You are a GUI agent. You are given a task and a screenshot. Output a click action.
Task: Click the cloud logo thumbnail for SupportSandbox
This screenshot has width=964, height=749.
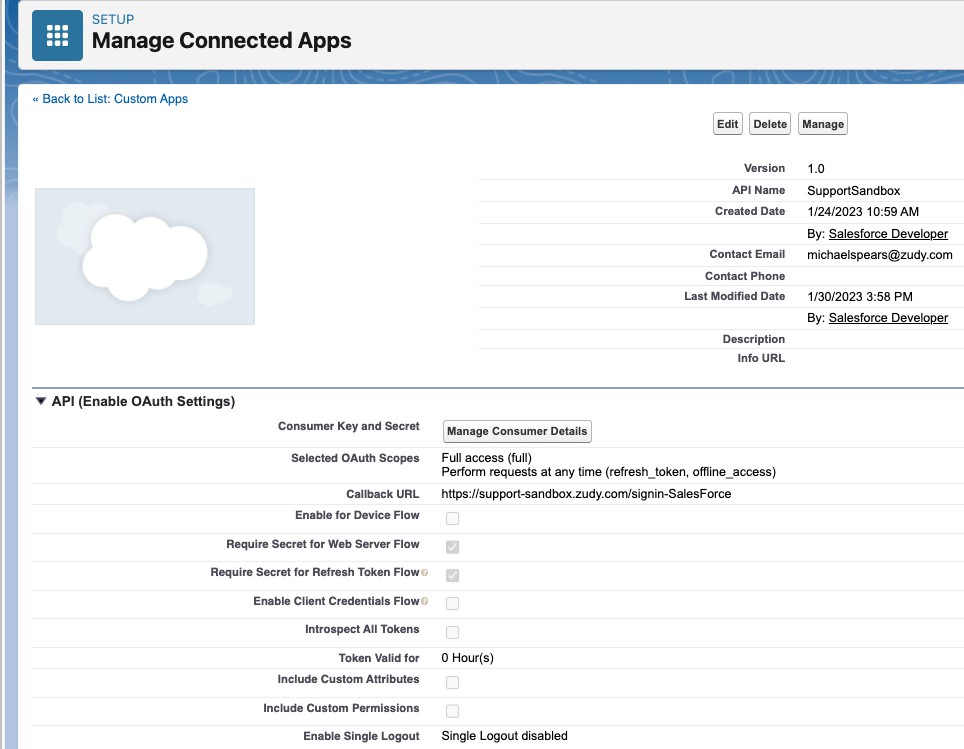[144, 255]
